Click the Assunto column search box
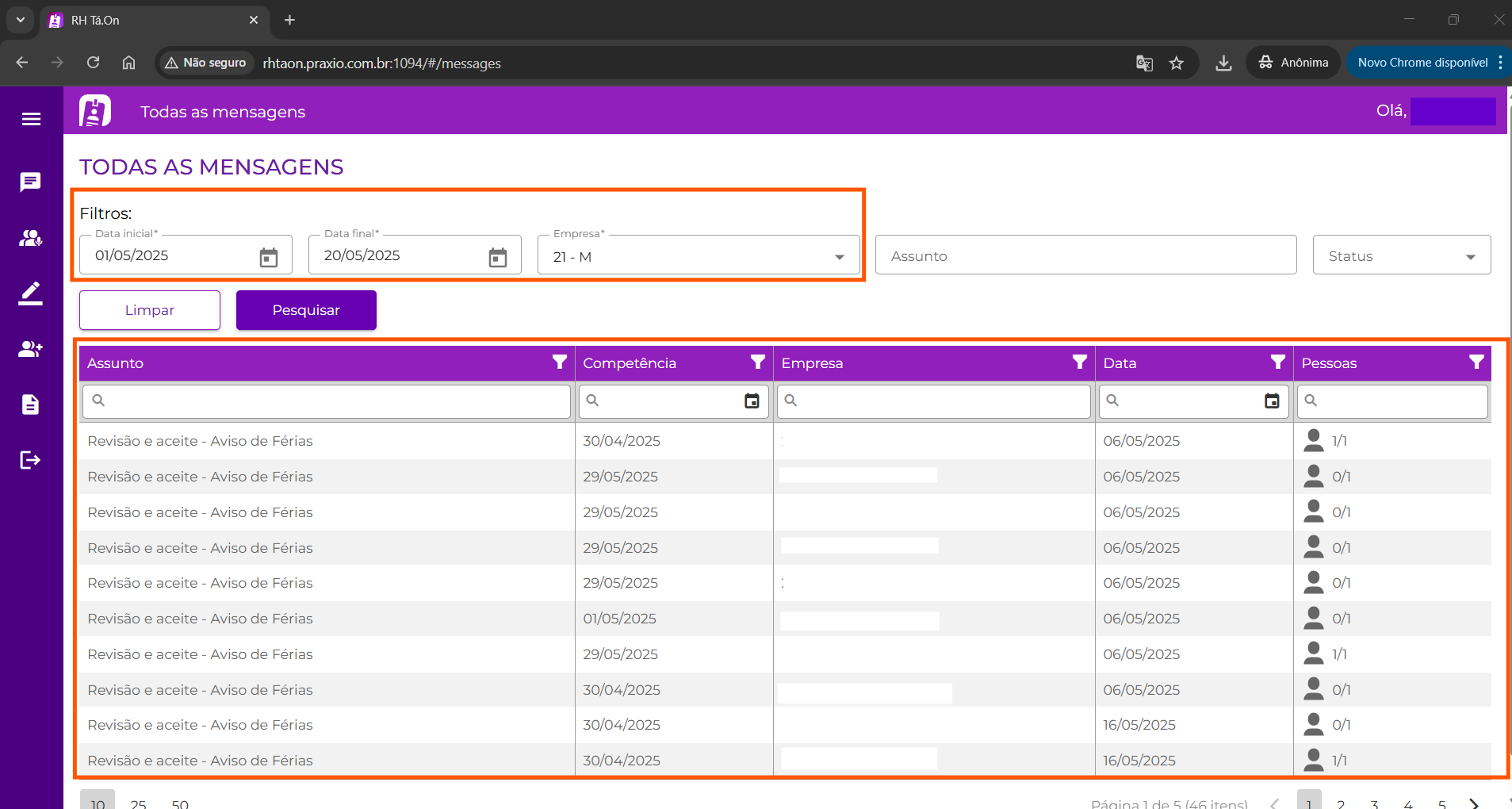The height and width of the screenshot is (809, 1512). pos(327,401)
